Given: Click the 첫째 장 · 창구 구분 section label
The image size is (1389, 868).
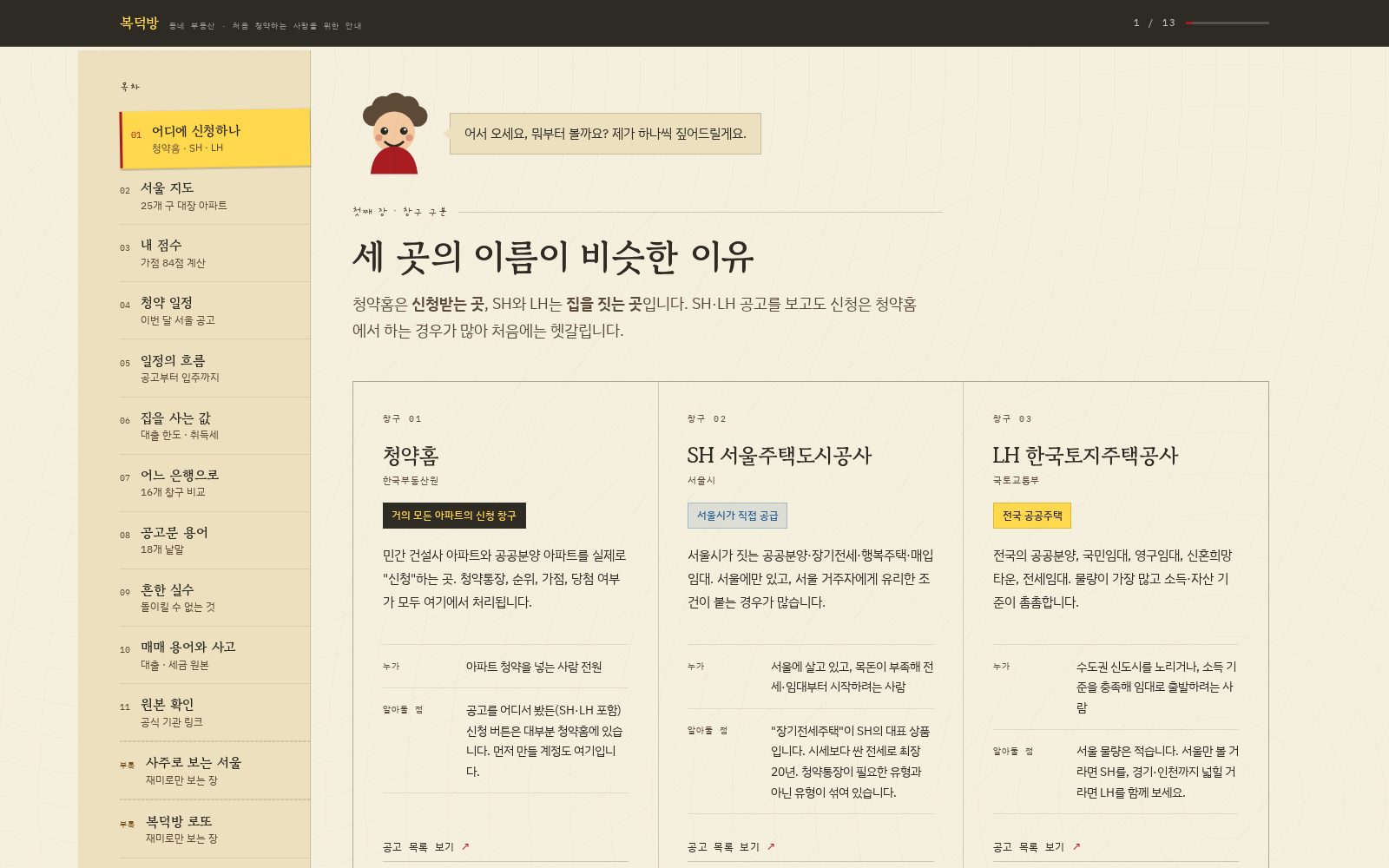Looking at the screenshot, I should pyautogui.click(x=399, y=212).
